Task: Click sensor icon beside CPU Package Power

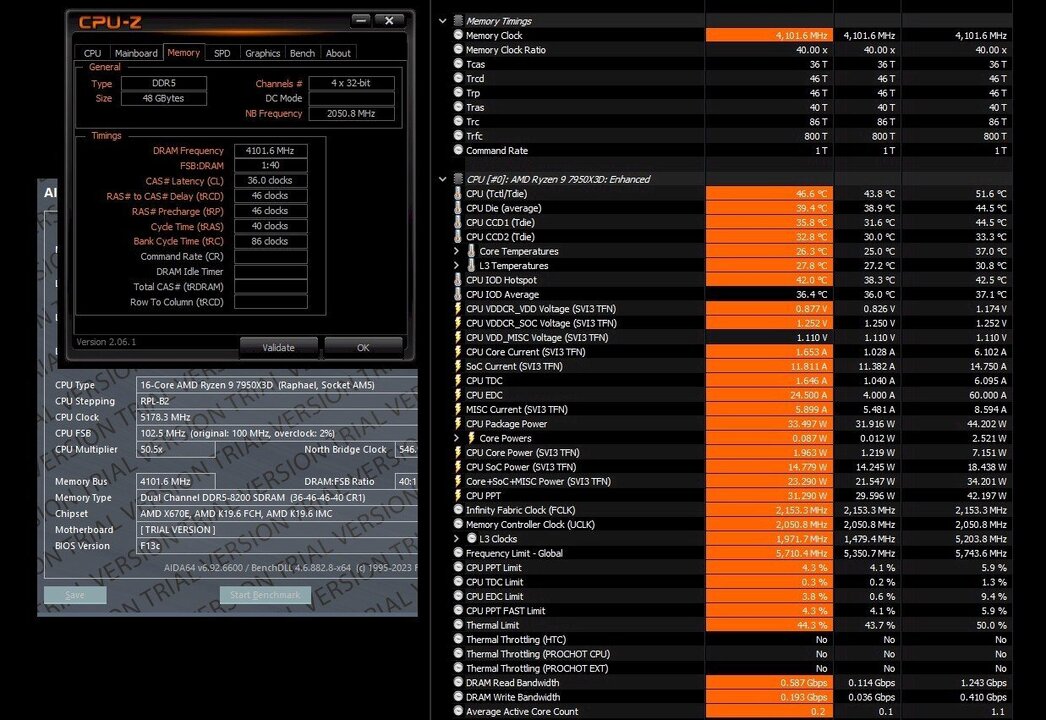Action: [x=458, y=423]
